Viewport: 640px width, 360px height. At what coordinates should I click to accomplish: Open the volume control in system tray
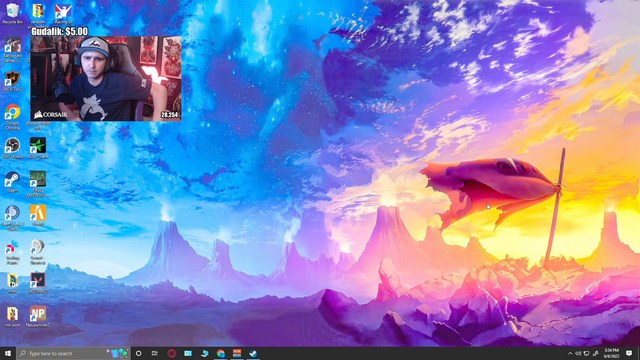578,353
